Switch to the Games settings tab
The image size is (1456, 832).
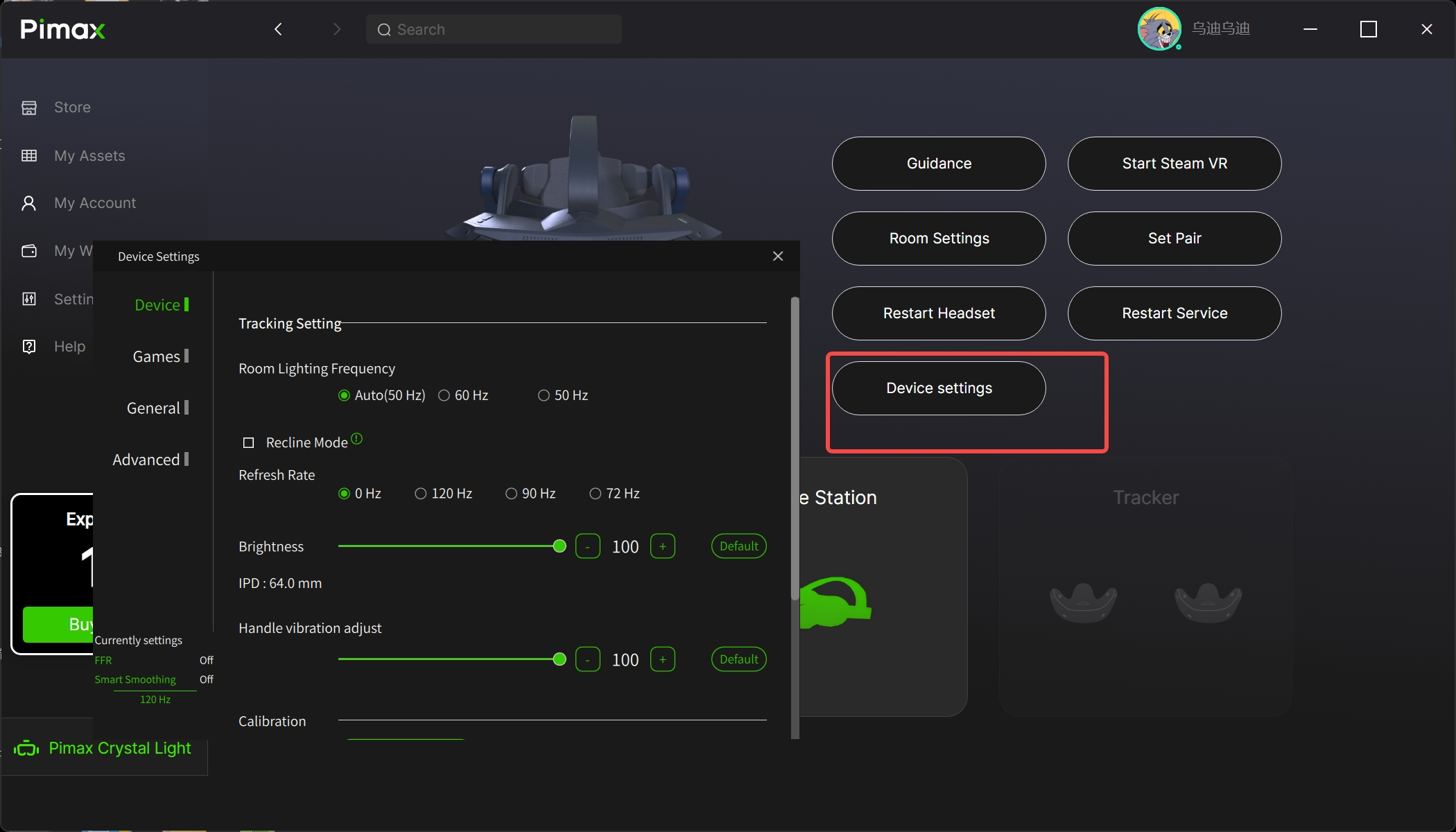point(157,356)
